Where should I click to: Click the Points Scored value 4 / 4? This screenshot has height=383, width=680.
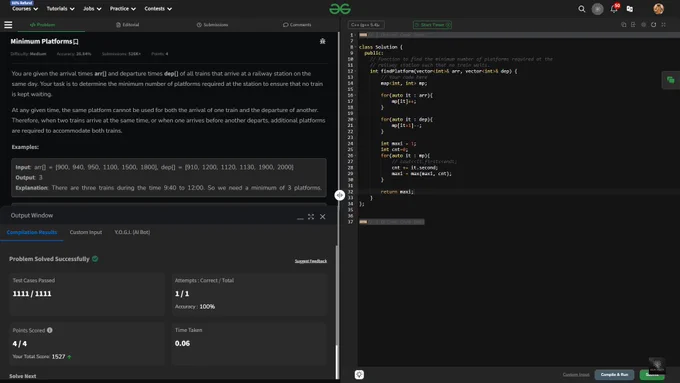point(20,344)
